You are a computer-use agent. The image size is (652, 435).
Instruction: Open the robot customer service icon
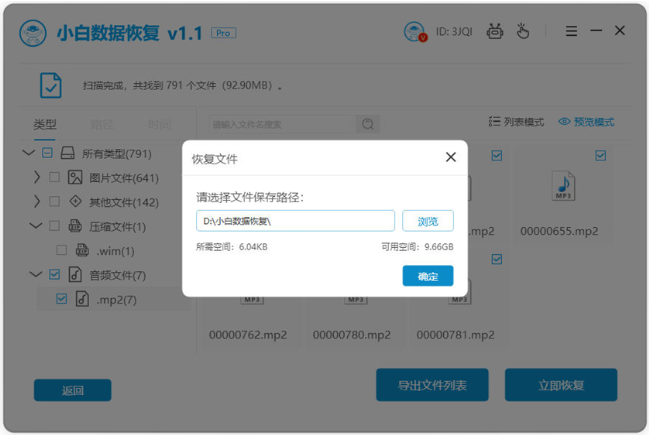pos(494,31)
